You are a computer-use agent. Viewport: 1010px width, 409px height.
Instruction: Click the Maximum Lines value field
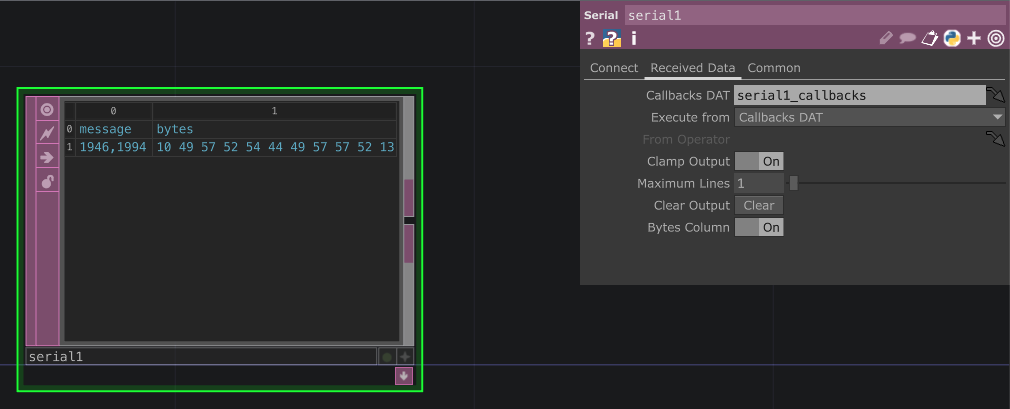pos(759,184)
